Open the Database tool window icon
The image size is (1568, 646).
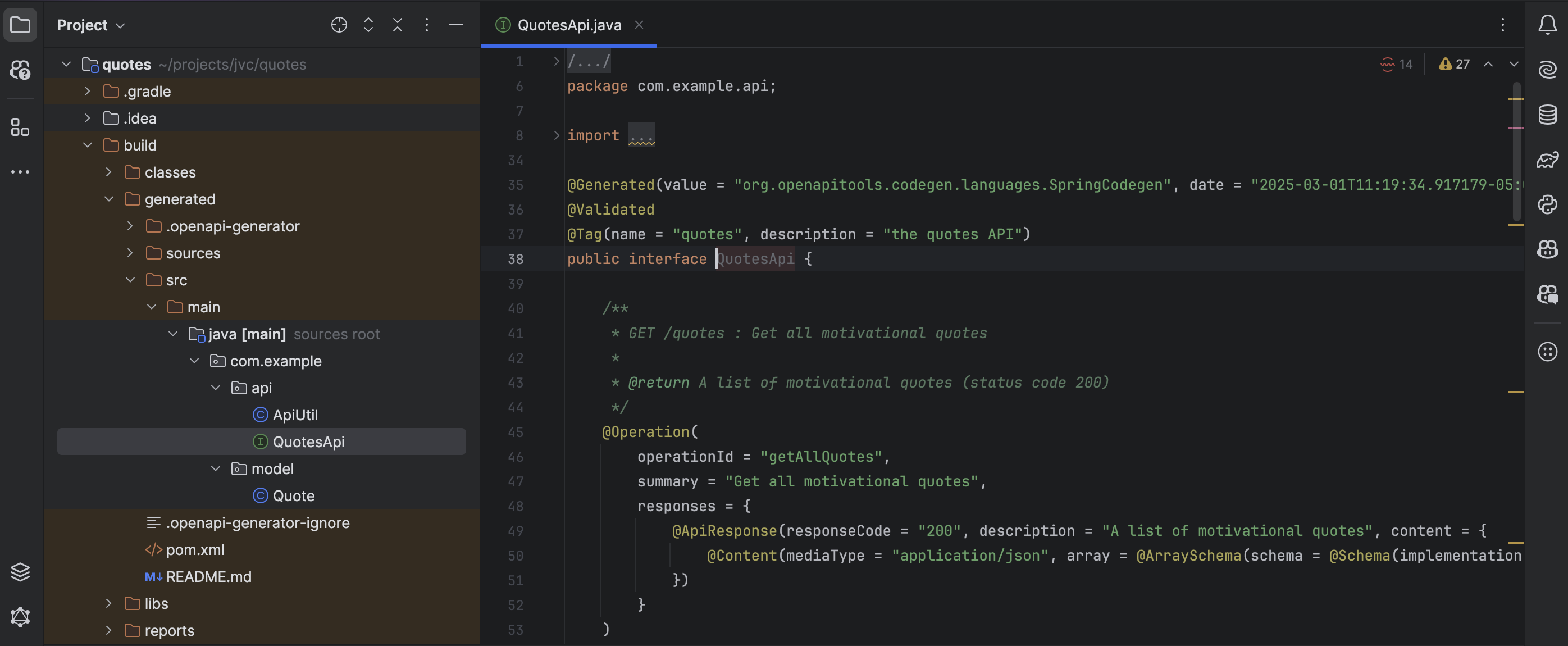[1547, 115]
